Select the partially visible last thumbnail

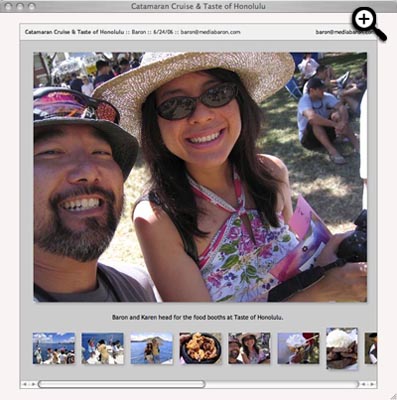pos(371,348)
